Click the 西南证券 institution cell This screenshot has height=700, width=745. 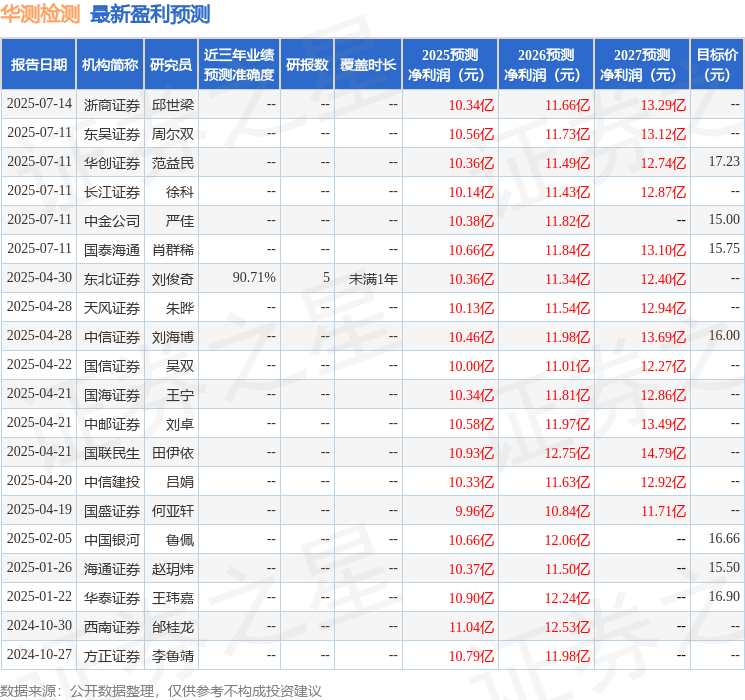(x=112, y=627)
